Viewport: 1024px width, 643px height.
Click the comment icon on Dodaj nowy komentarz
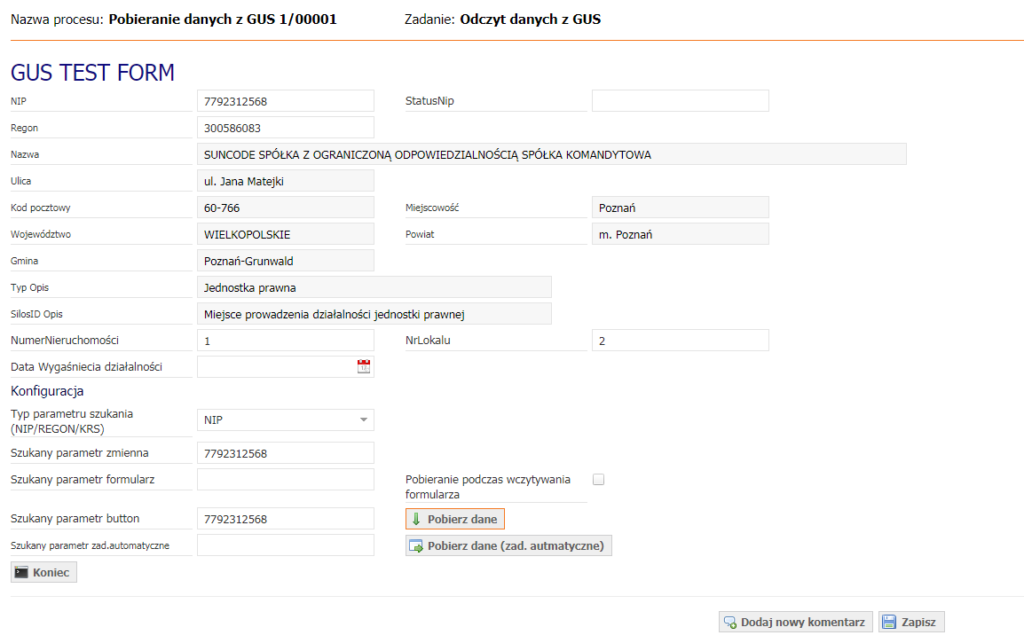point(730,622)
